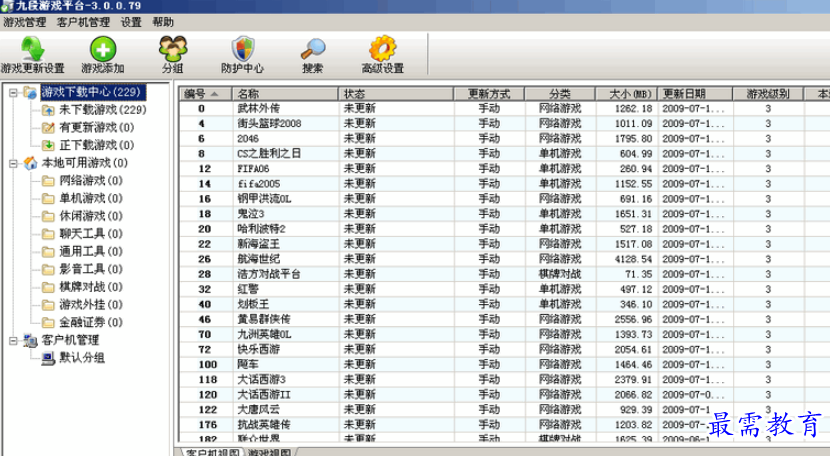830x456 pixels.
Task: Open the 游戏管理 menu
Action: click(x=24, y=22)
